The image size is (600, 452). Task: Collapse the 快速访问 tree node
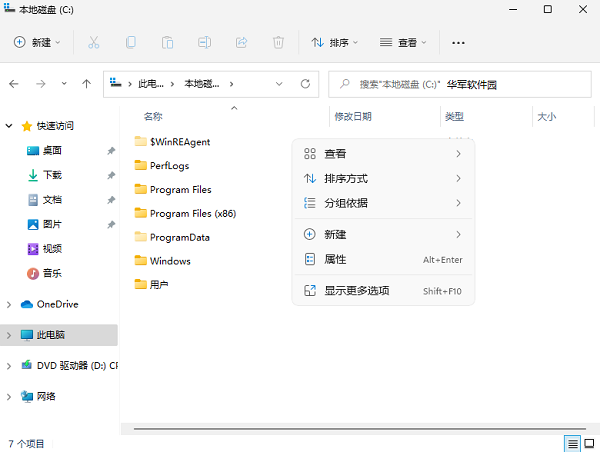9,126
